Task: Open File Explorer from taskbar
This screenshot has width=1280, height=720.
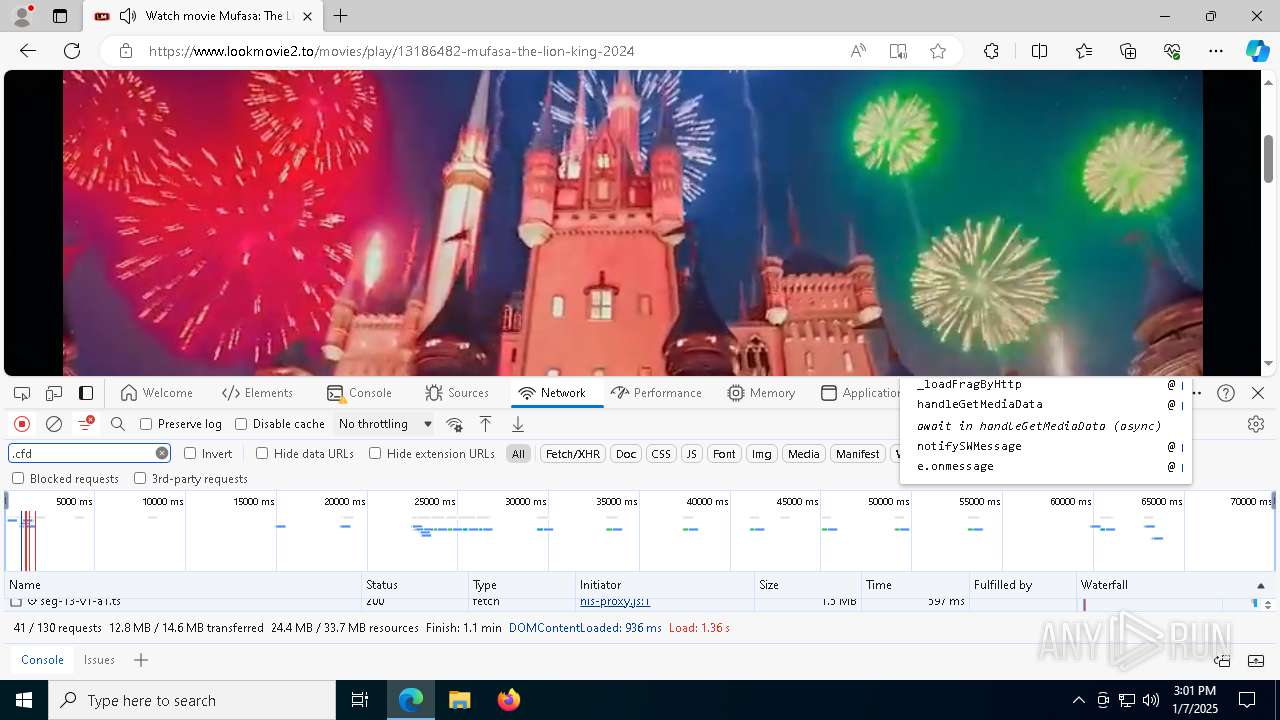Action: [x=459, y=700]
